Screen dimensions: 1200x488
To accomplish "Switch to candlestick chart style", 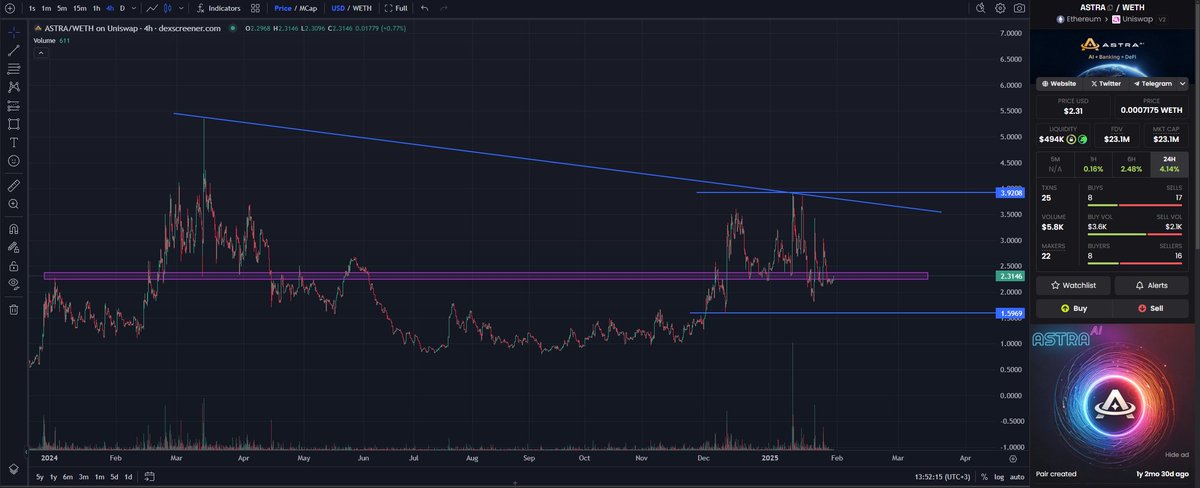I will pos(167,8).
